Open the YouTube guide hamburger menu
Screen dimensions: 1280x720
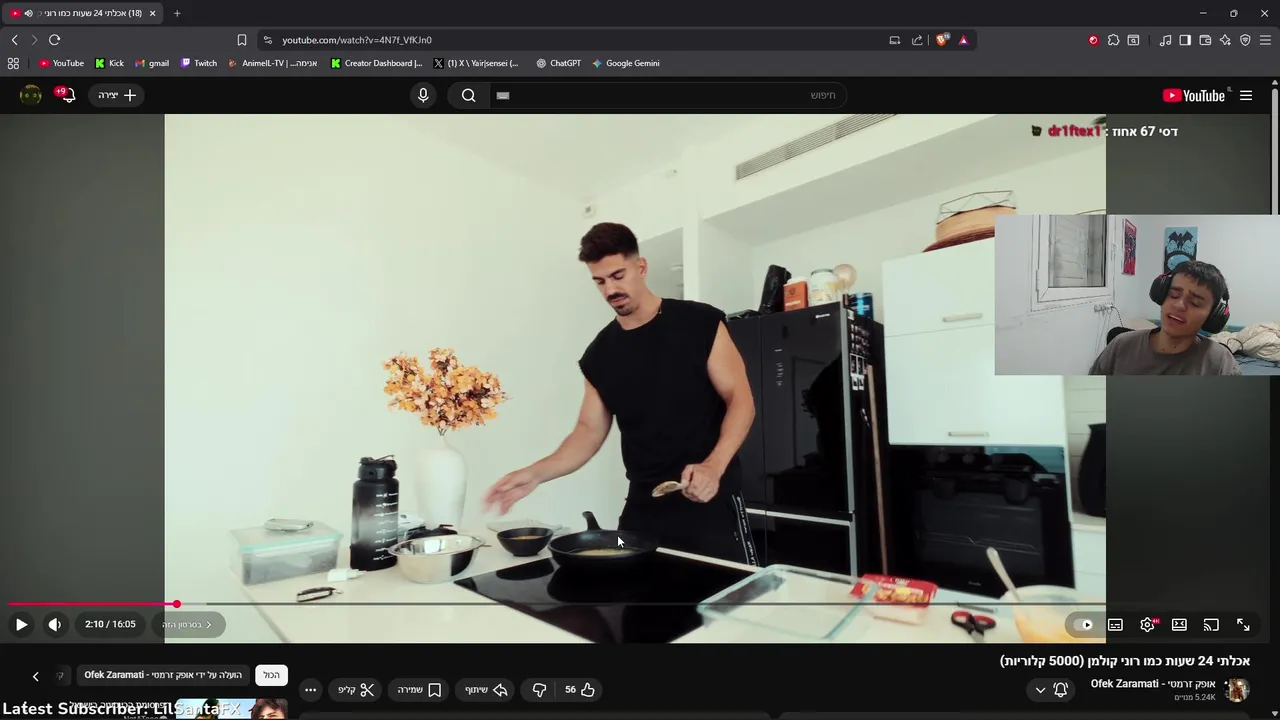pyautogui.click(x=1246, y=95)
